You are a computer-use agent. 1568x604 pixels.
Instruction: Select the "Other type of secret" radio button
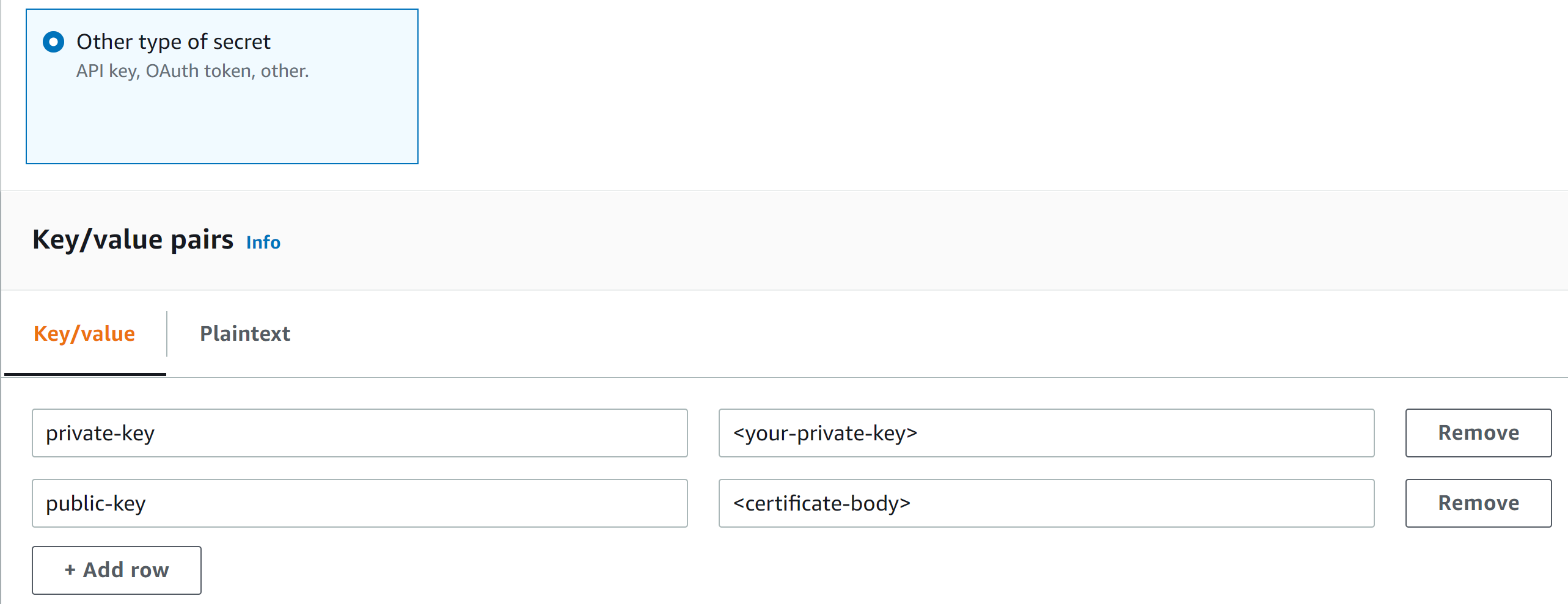point(54,42)
